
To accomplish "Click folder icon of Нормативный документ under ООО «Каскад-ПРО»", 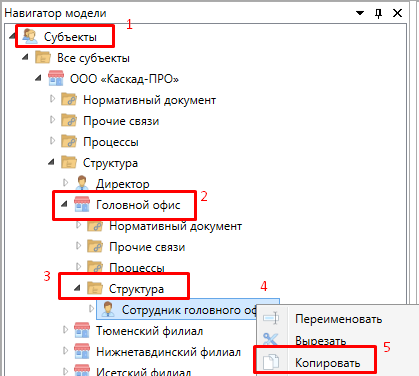I will pos(69,99).
